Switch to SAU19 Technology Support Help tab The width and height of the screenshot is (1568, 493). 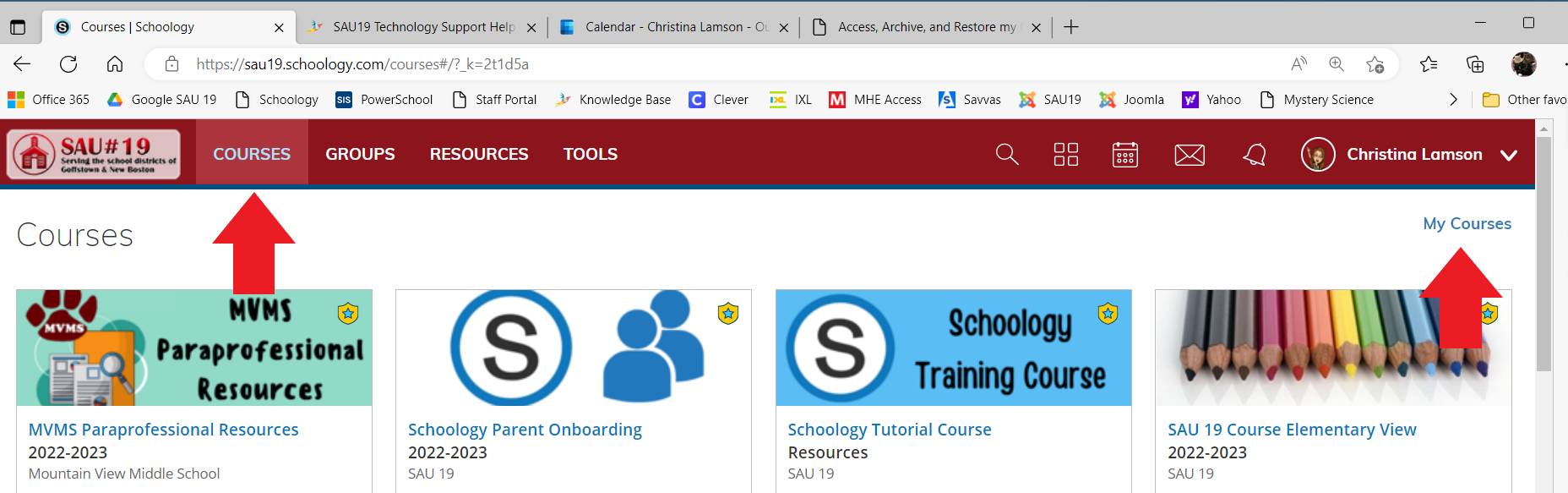(422, 27)
